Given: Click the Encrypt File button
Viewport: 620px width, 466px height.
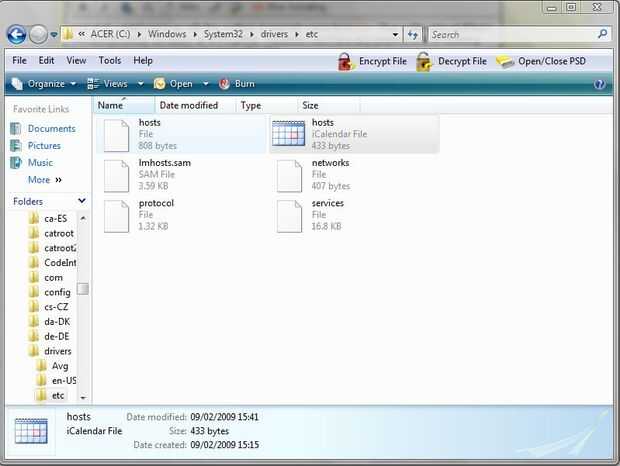Looking at the screenshot, I should 372,62.
